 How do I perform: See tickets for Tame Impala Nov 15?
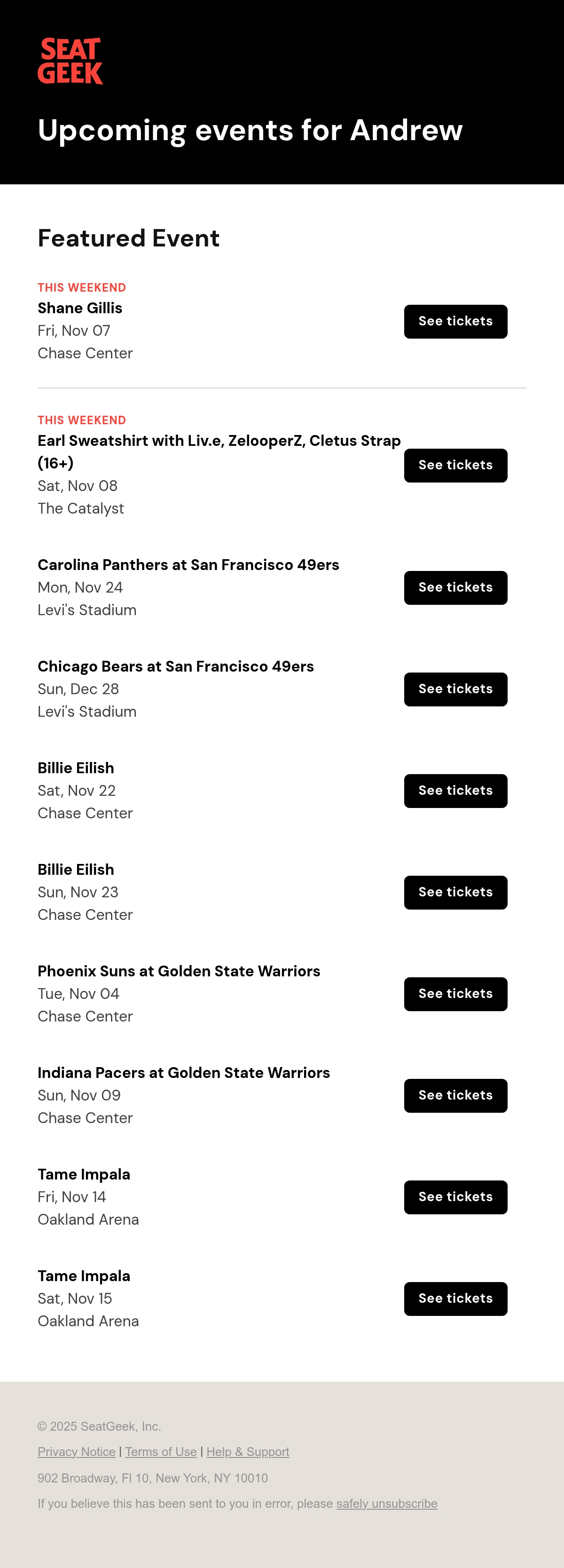[455, 1299]
